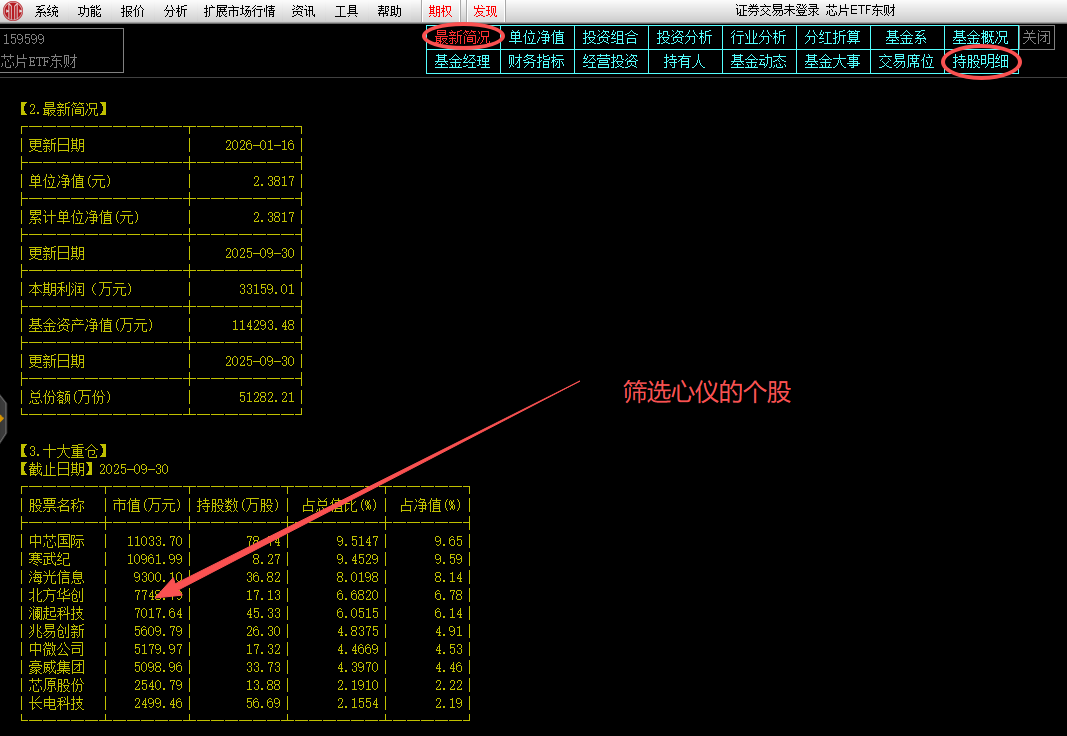Click the 关闭 button
Screen dimensions: 1067x736
point(1036,37)
